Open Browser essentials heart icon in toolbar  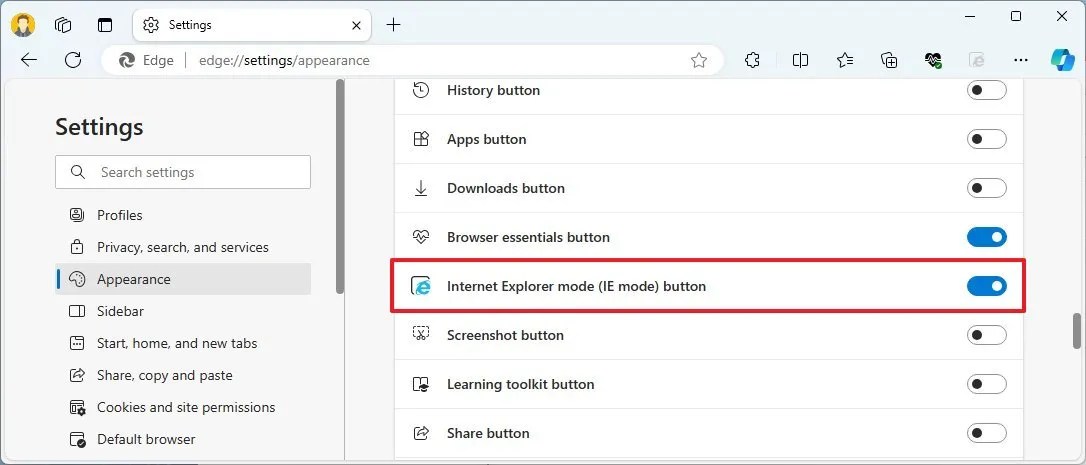[x=933, y=60]
